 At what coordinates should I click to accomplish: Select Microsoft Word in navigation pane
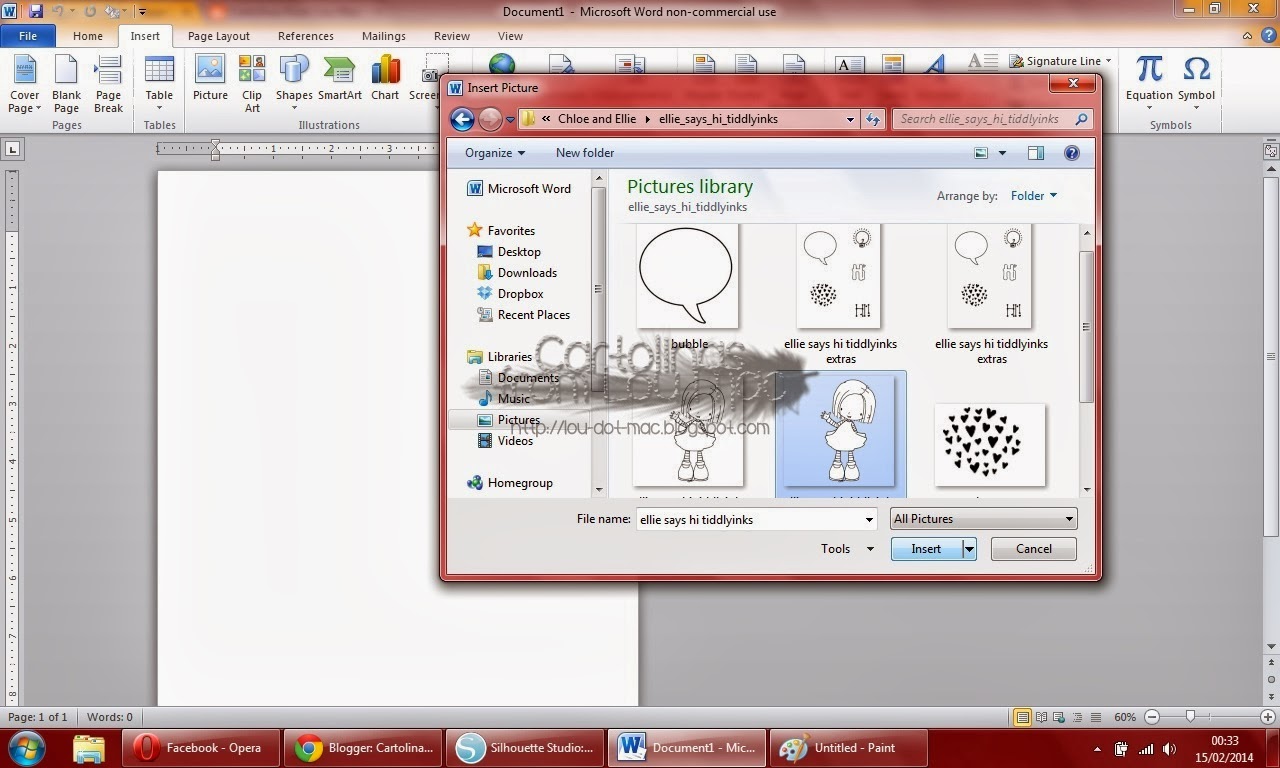pos(529,189)
